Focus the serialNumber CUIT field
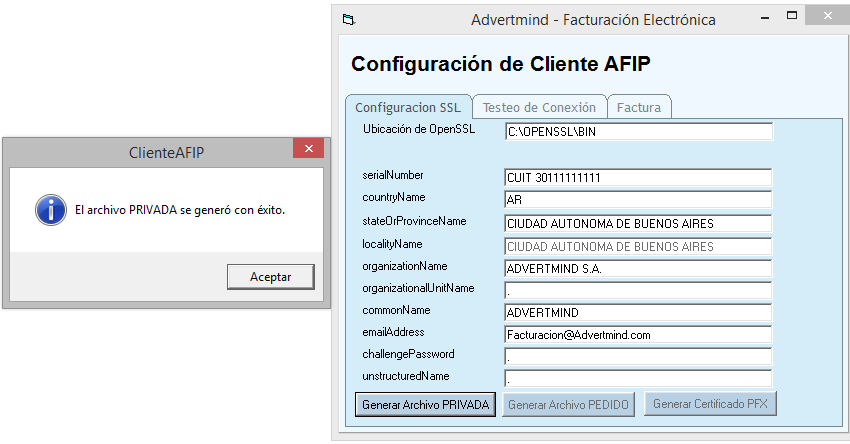Image resolution: width=850 pixels, height=444 pixels. pos(638,178)
